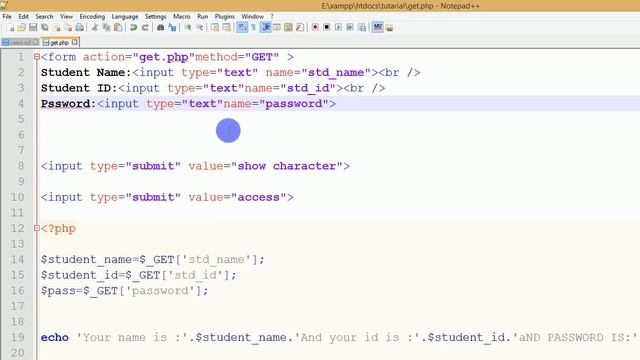Screen dimensions: 640x360
Task: Click the Redo arrow icon
Action: coord(145,27)
